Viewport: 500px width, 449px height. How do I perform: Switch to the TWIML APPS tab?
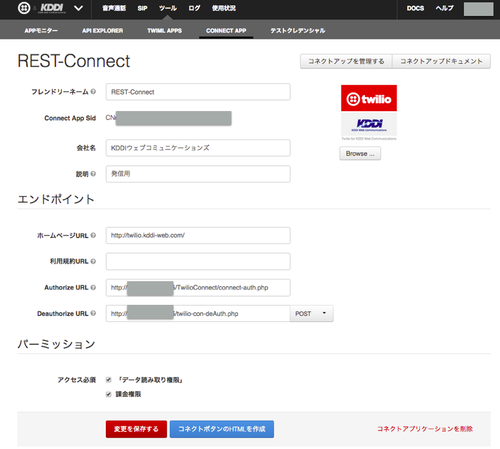[x=165, y=30]
